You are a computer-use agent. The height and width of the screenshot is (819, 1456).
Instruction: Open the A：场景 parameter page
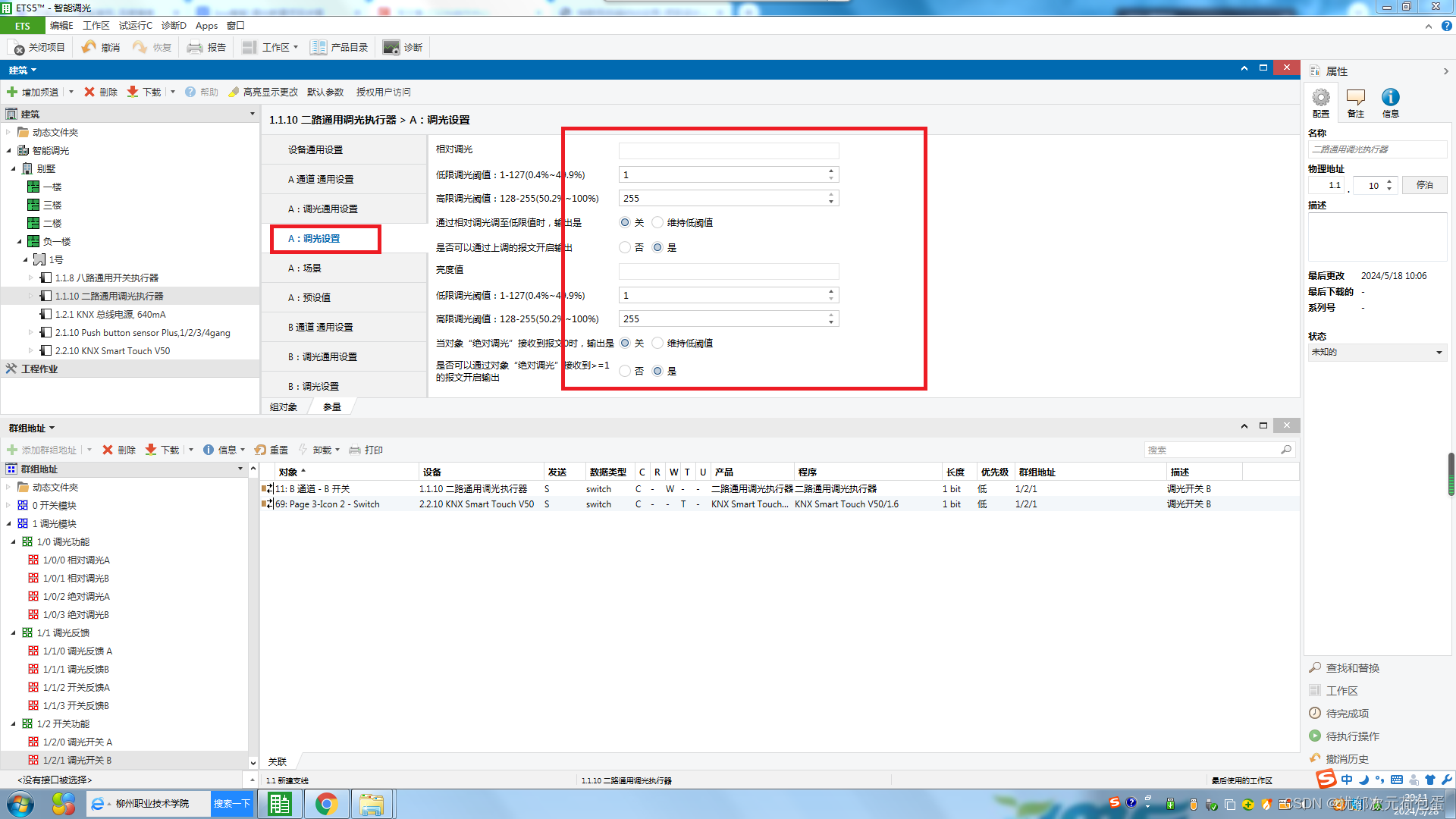point(304,268)
